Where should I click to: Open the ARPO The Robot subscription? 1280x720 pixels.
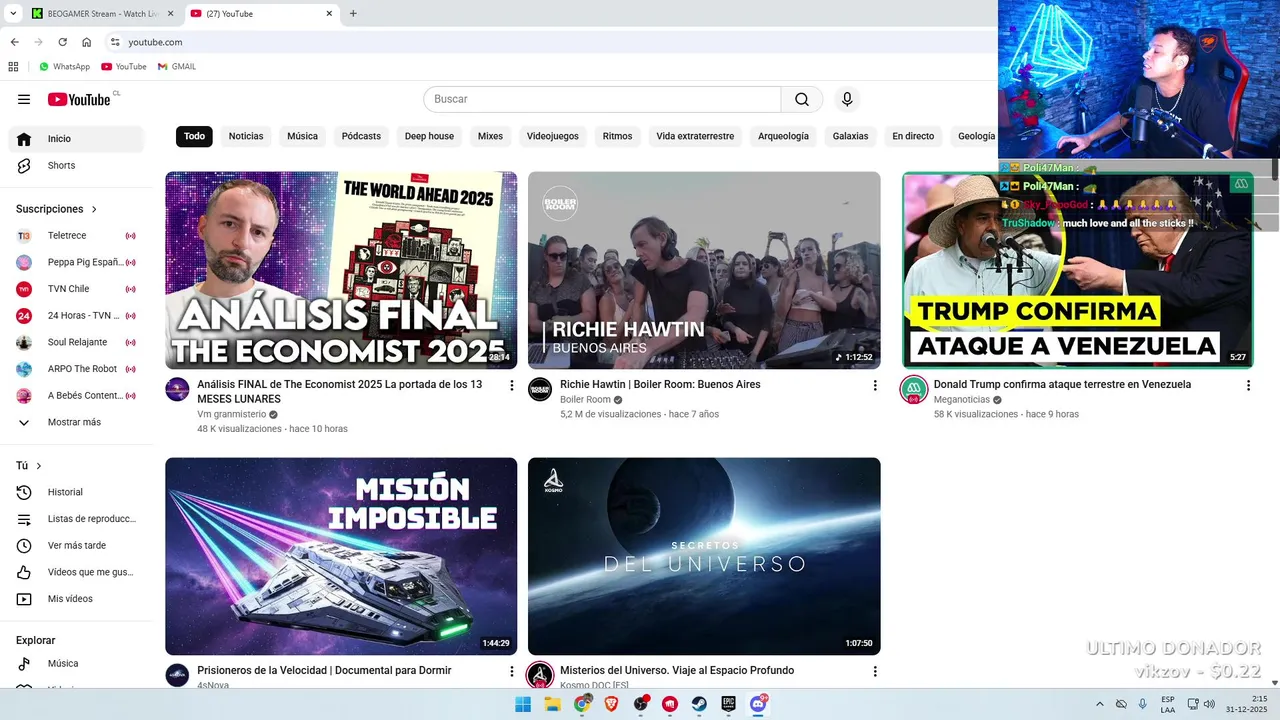click(x=76, y=369)
